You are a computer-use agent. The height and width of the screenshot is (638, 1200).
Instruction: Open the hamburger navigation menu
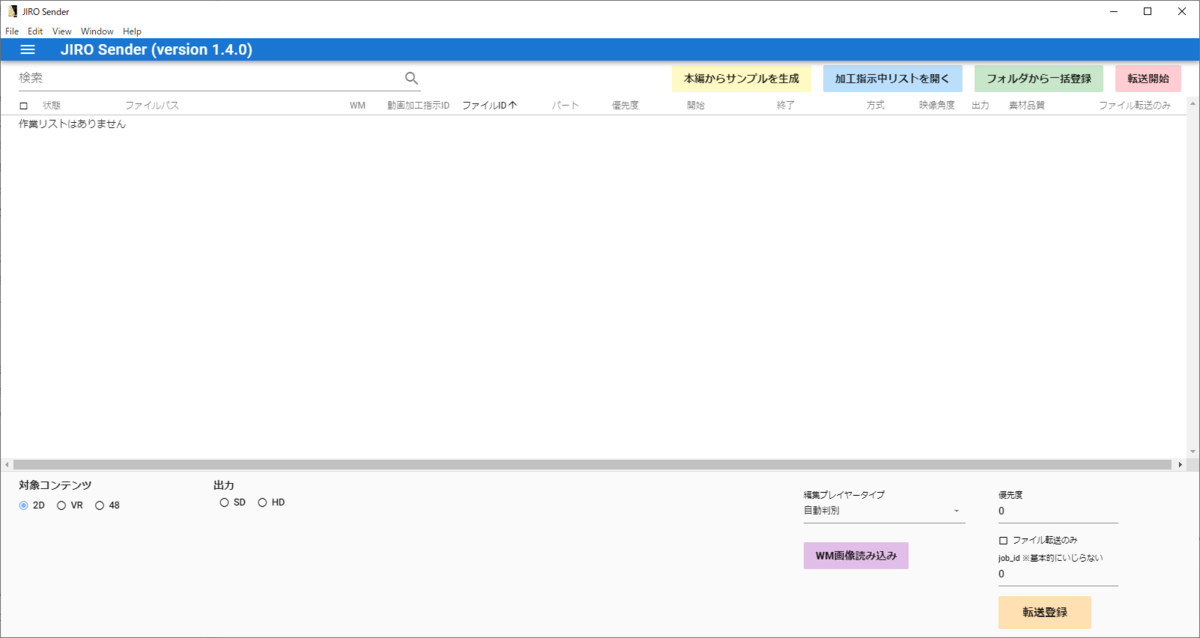pos(28,50)
